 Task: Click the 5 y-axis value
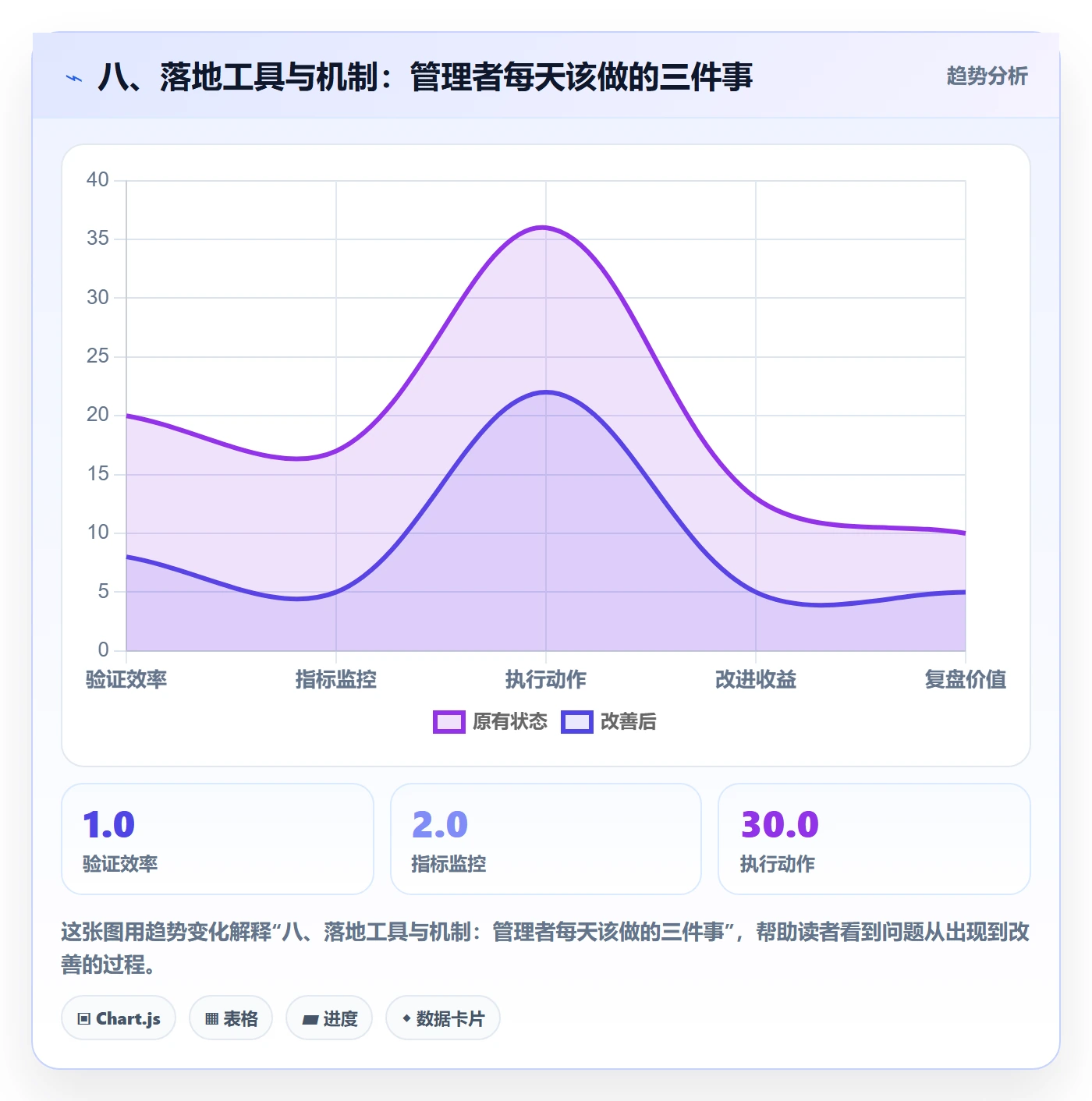104,592
